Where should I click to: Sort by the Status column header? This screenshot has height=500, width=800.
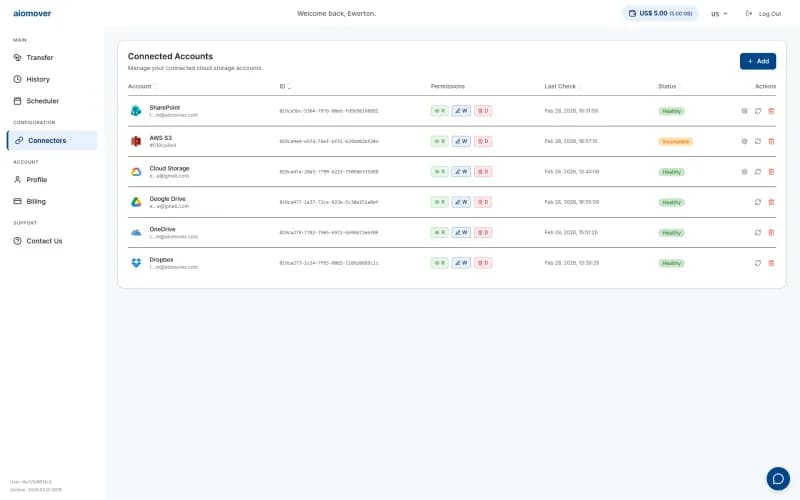668,86
